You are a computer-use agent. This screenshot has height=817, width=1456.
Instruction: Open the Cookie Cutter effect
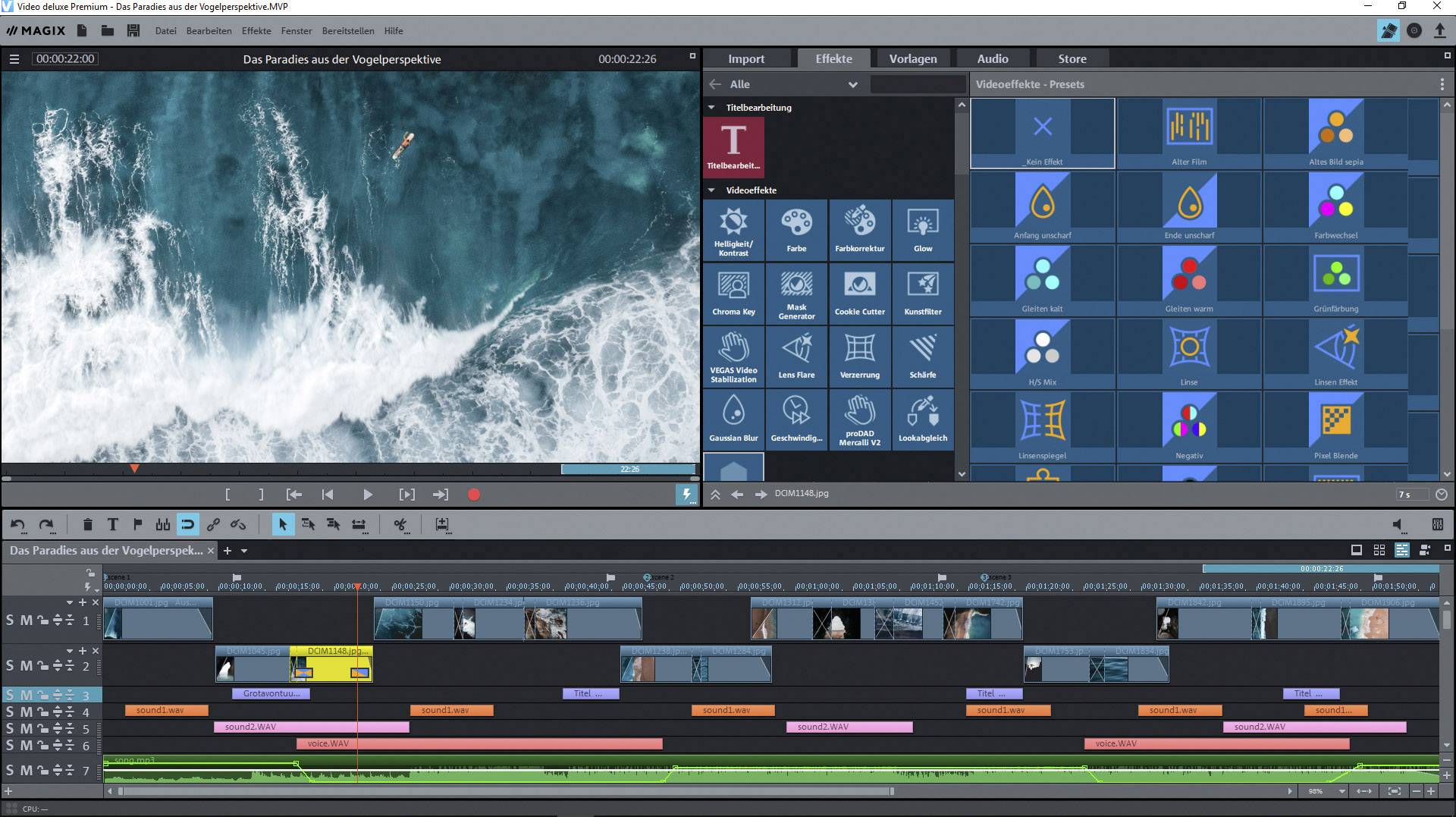click(860, 294)
